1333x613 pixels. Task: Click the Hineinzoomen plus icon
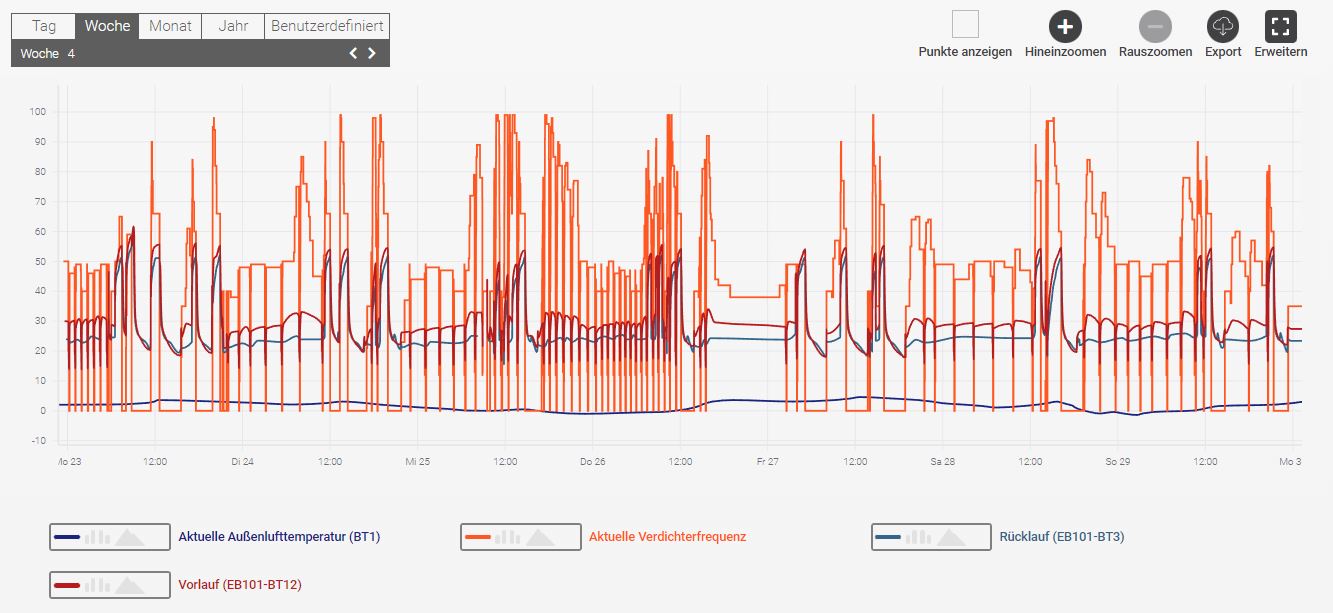(1065, 26)
